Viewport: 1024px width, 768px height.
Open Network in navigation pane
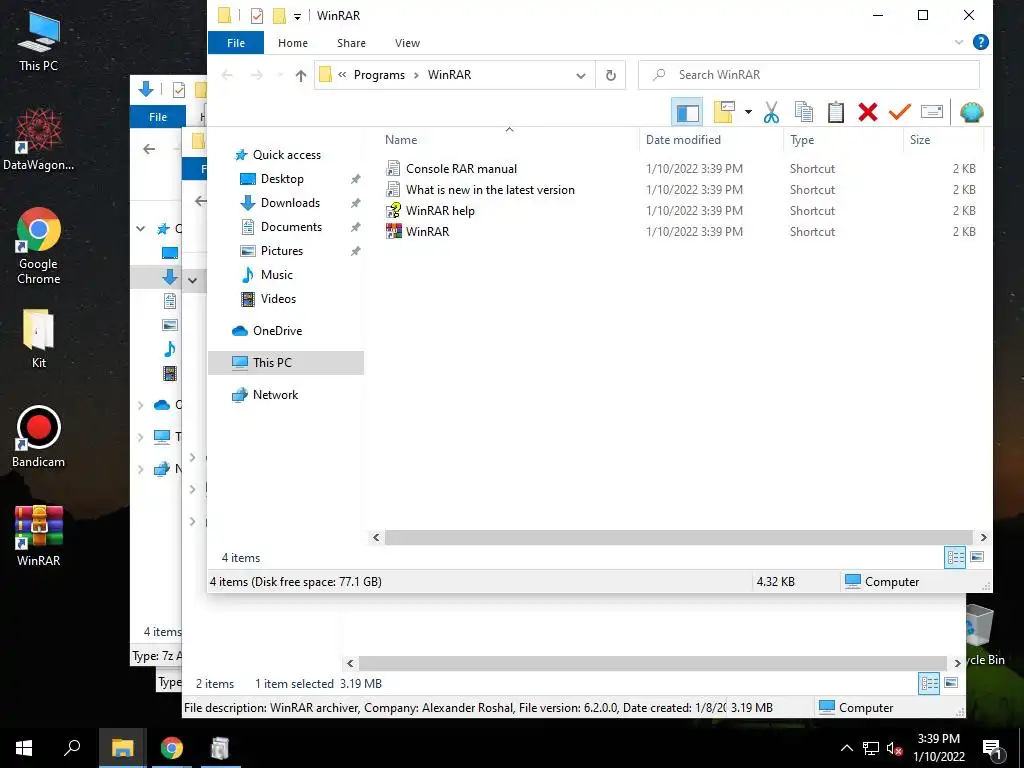tap(275, 395)
